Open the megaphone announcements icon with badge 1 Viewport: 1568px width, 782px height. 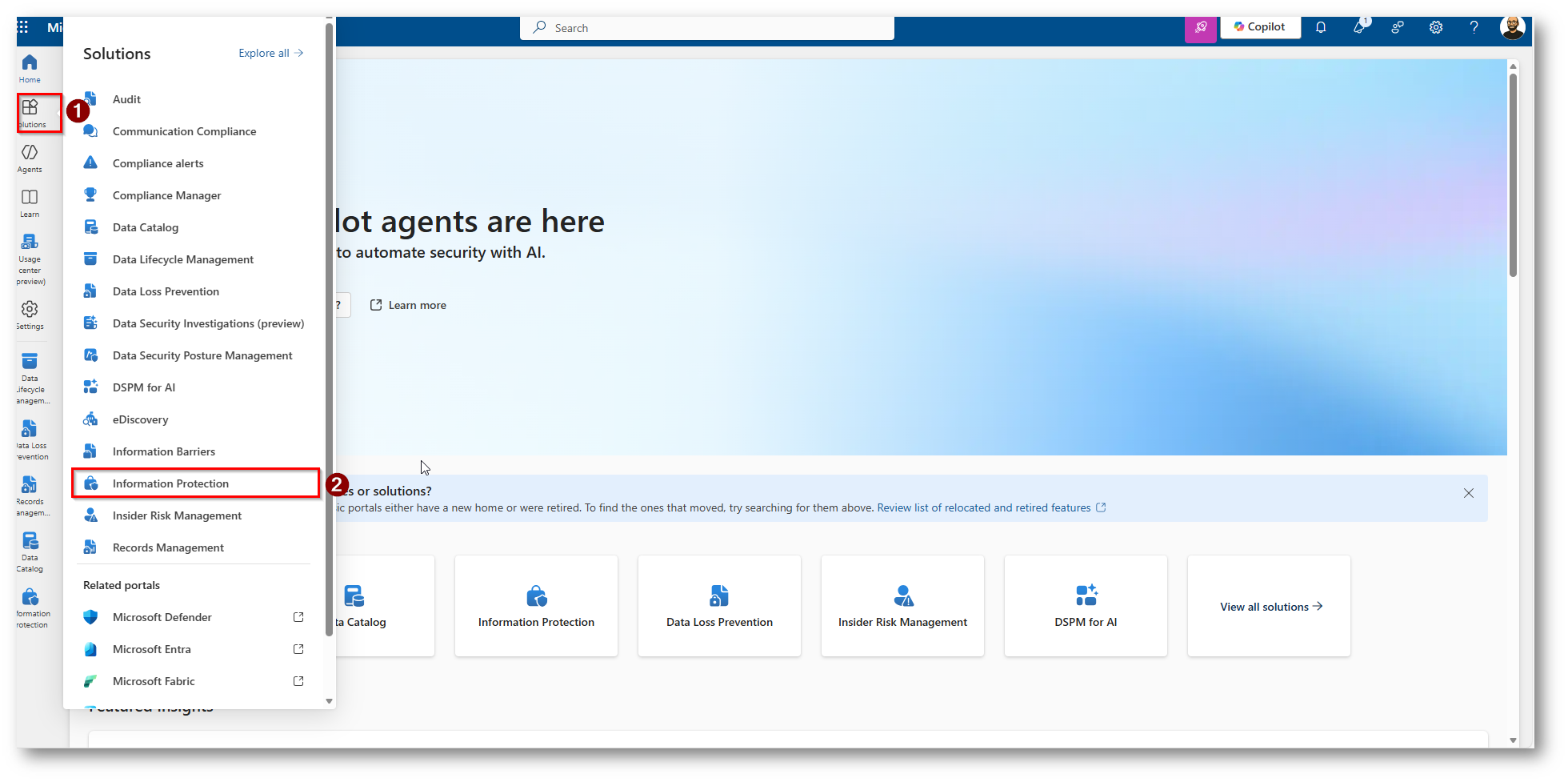[x=1359, y=27]
